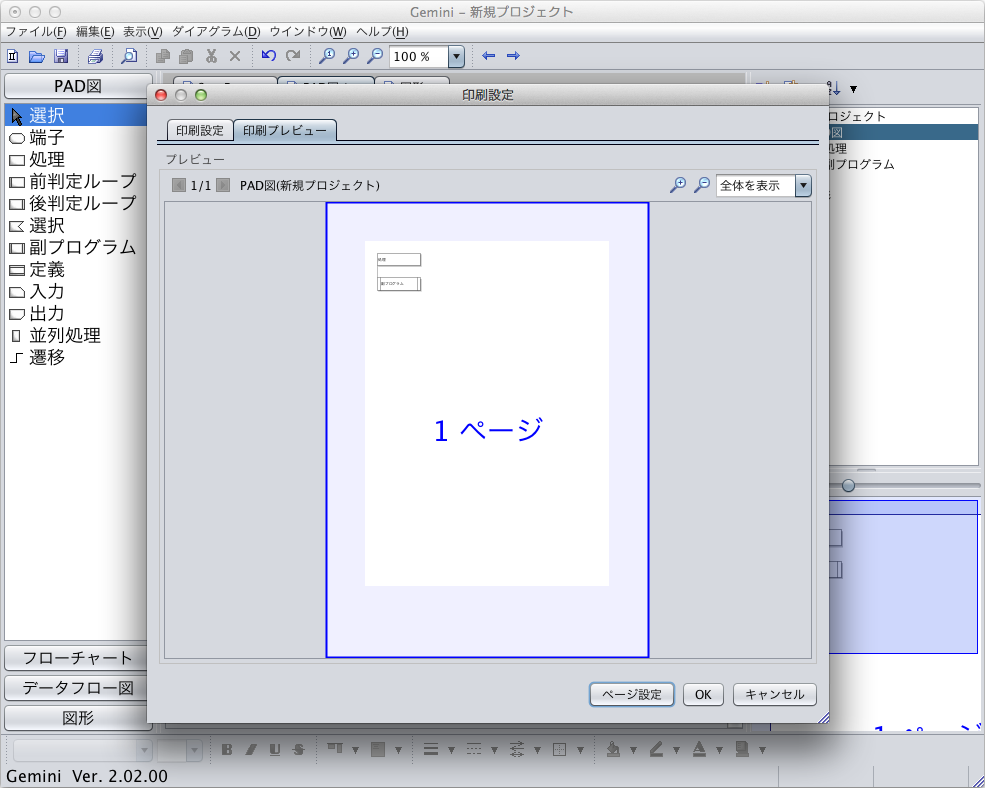The image size is (985, 788).
Task: Expand the line style dropdown arrow
Action: pos(494,750)
